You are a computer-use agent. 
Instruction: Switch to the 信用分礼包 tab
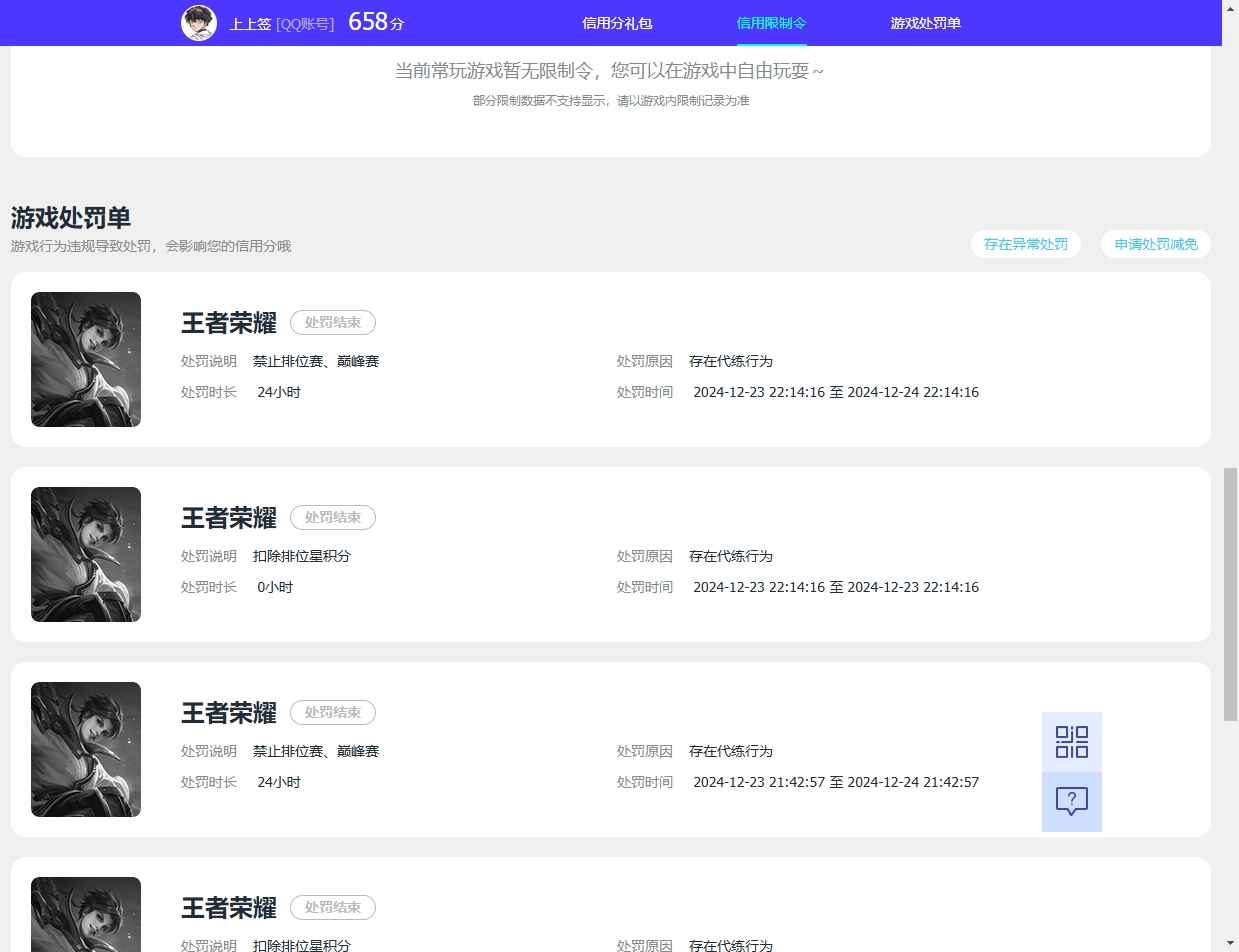pyautogui.click(x=617, y=23)
